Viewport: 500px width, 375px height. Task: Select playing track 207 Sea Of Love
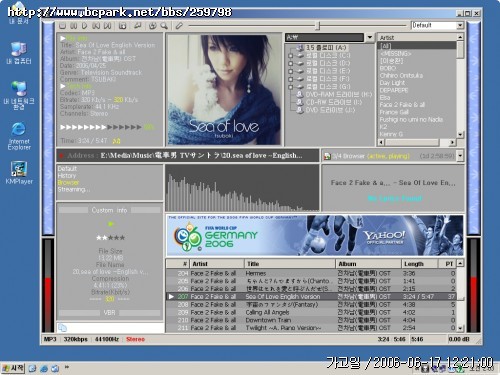pyautogui.click(x=311, y=297)
